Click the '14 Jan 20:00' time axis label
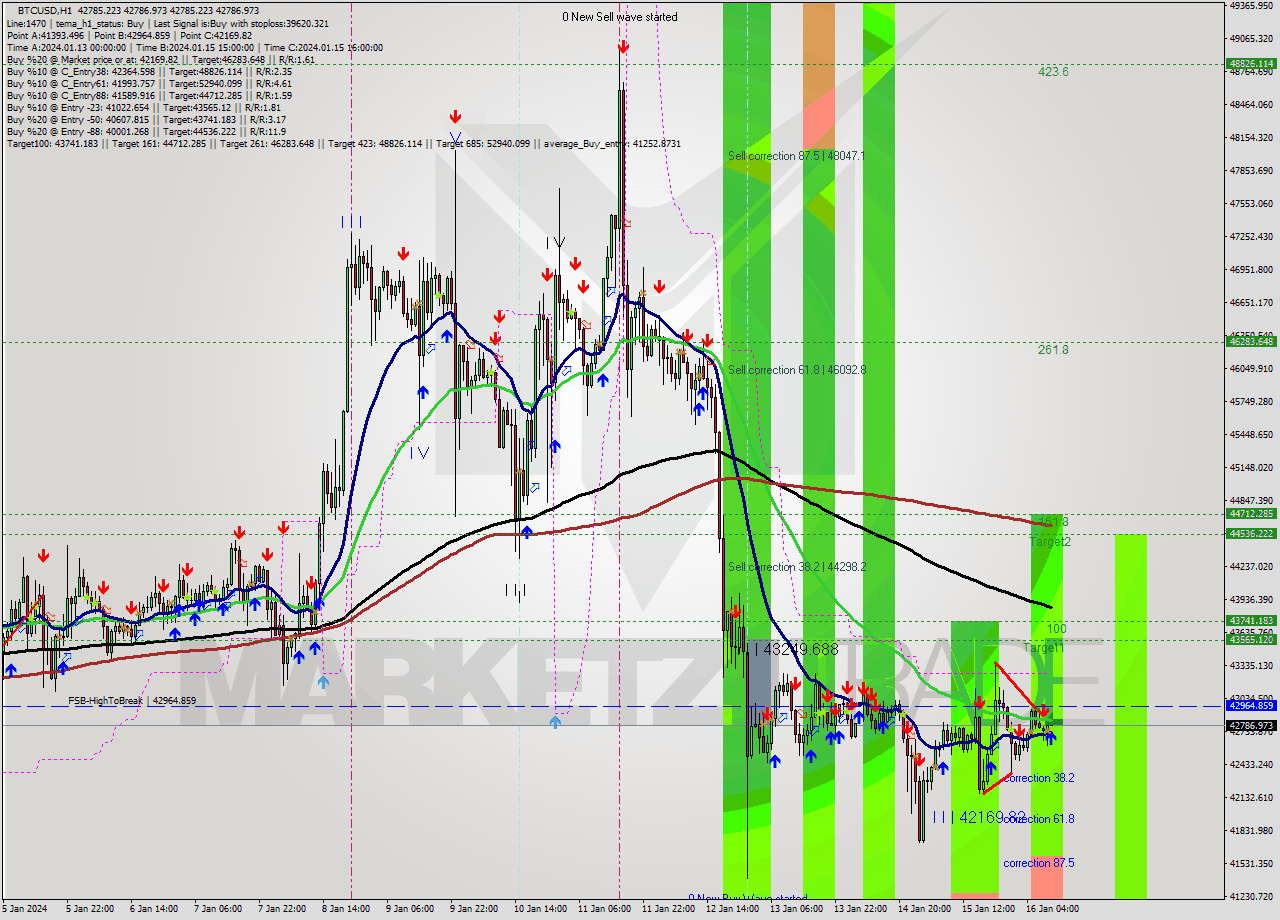 [x=924, y=909]
